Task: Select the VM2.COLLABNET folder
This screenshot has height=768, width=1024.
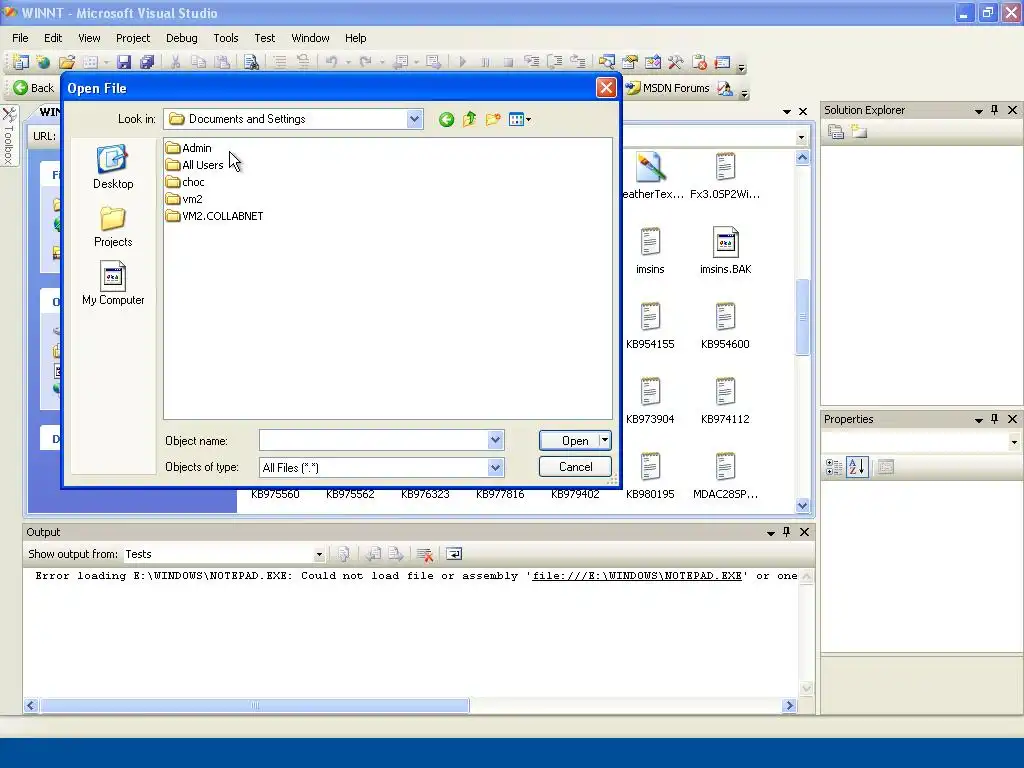Action: (x=215, y=216)
